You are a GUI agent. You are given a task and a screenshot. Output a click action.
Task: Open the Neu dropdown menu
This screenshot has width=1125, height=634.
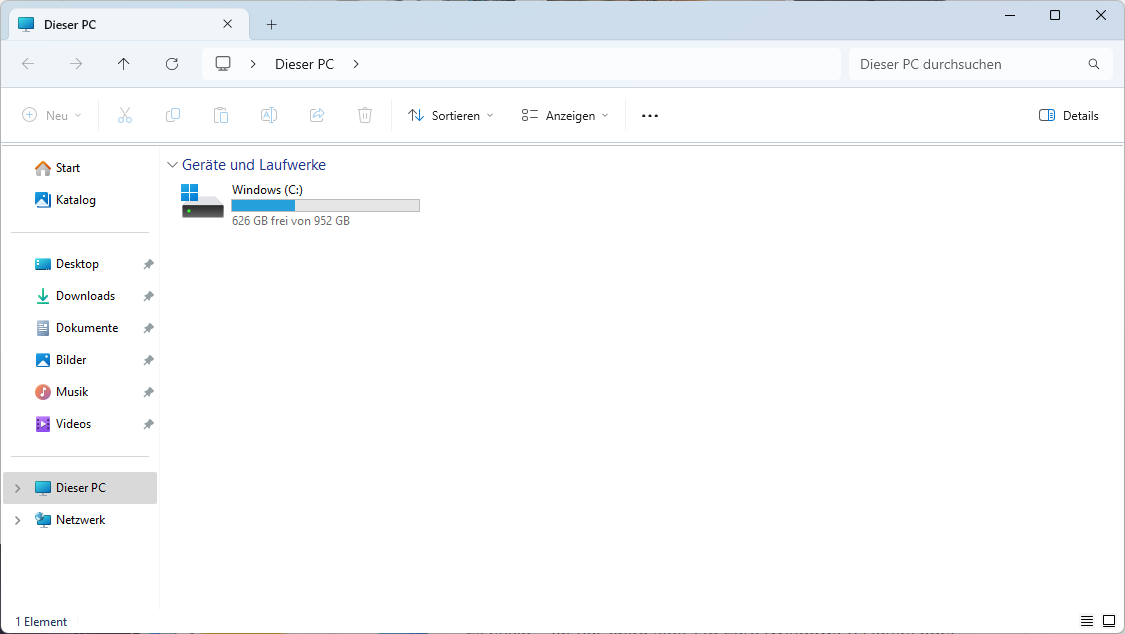pyautogui.click(x=52, y=115)
